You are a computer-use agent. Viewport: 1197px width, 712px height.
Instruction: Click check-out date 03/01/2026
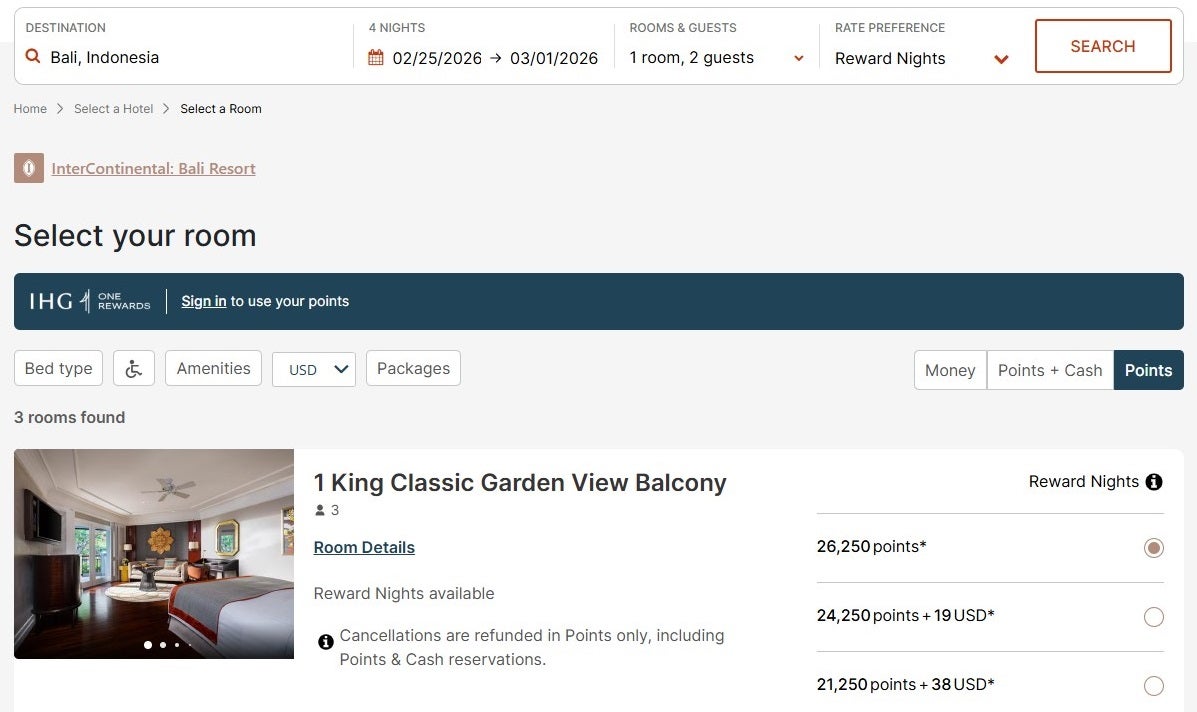click(x=553, y=58)
